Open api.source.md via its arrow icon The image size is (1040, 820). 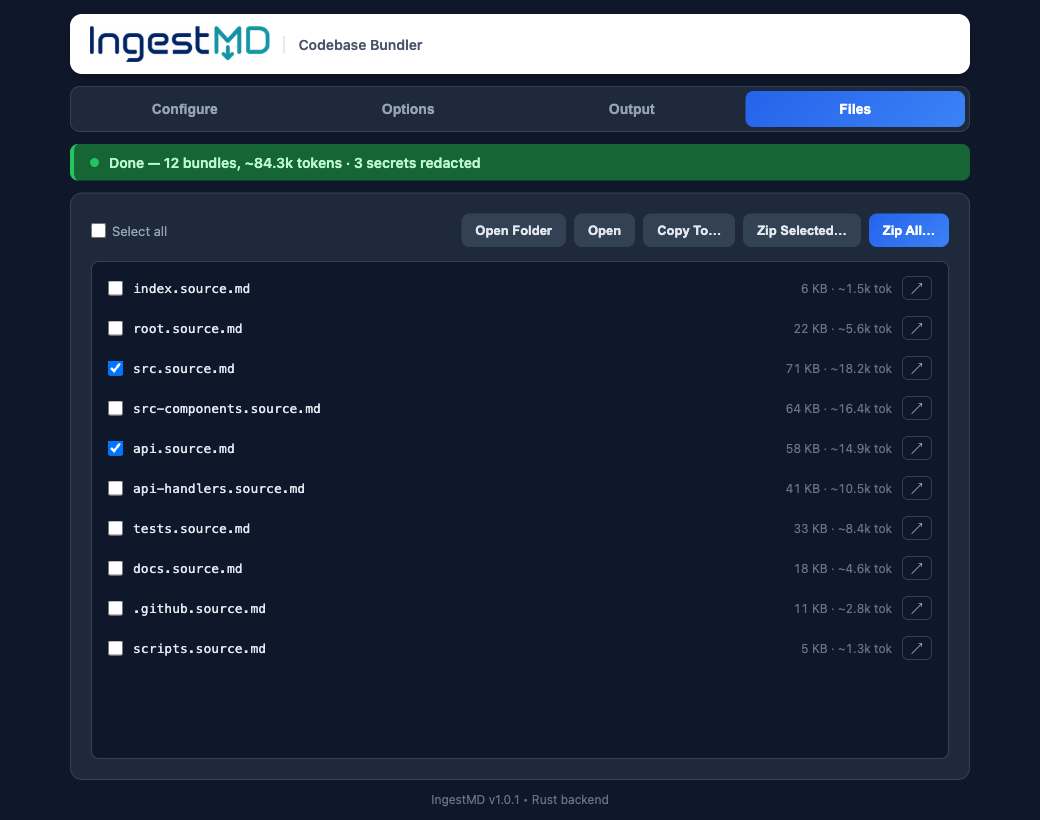click(x=917, y=448)
